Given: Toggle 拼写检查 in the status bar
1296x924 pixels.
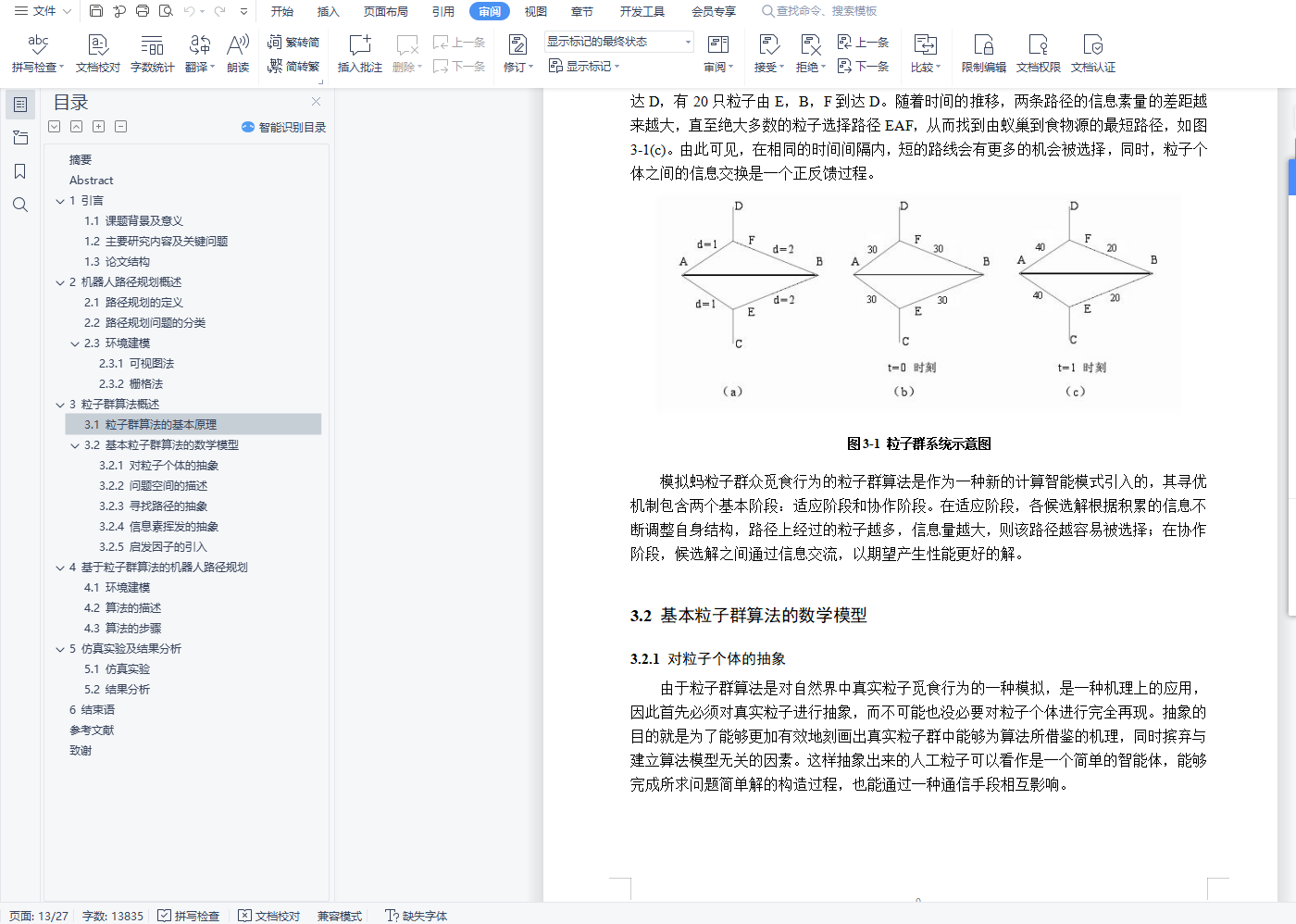Looking at the screenshot, I should 189,916.
